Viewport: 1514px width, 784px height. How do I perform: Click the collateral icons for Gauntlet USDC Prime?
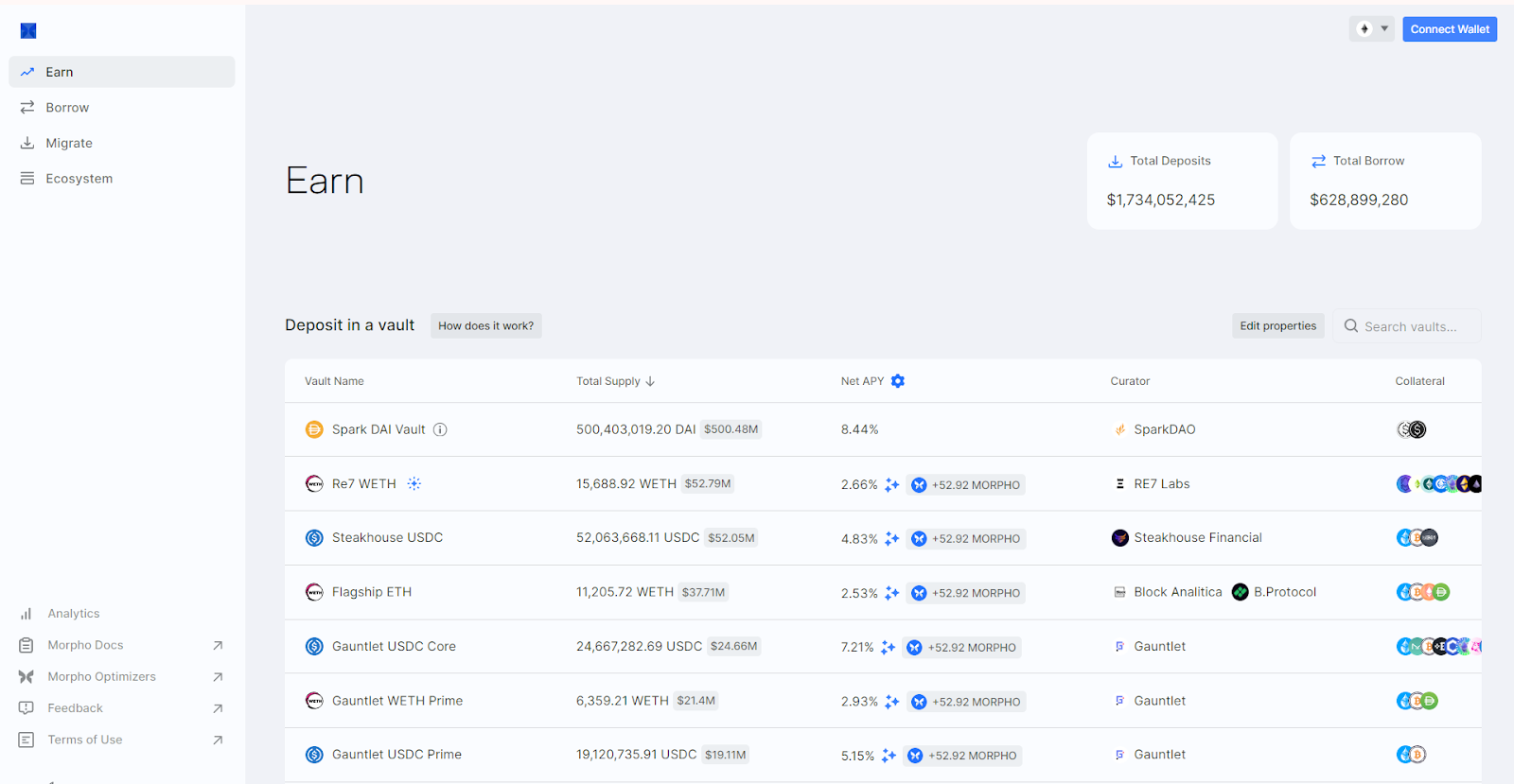tap(1411, 755)
